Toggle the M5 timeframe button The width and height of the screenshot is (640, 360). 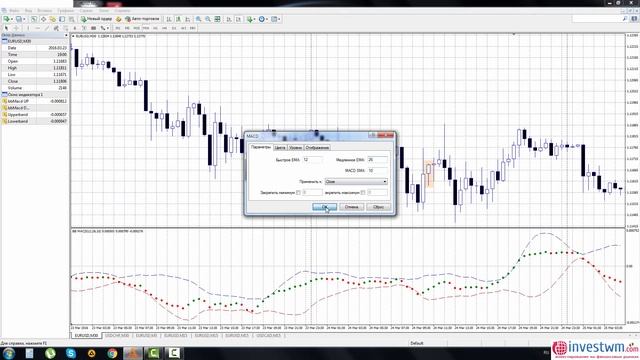pos(127,28)
